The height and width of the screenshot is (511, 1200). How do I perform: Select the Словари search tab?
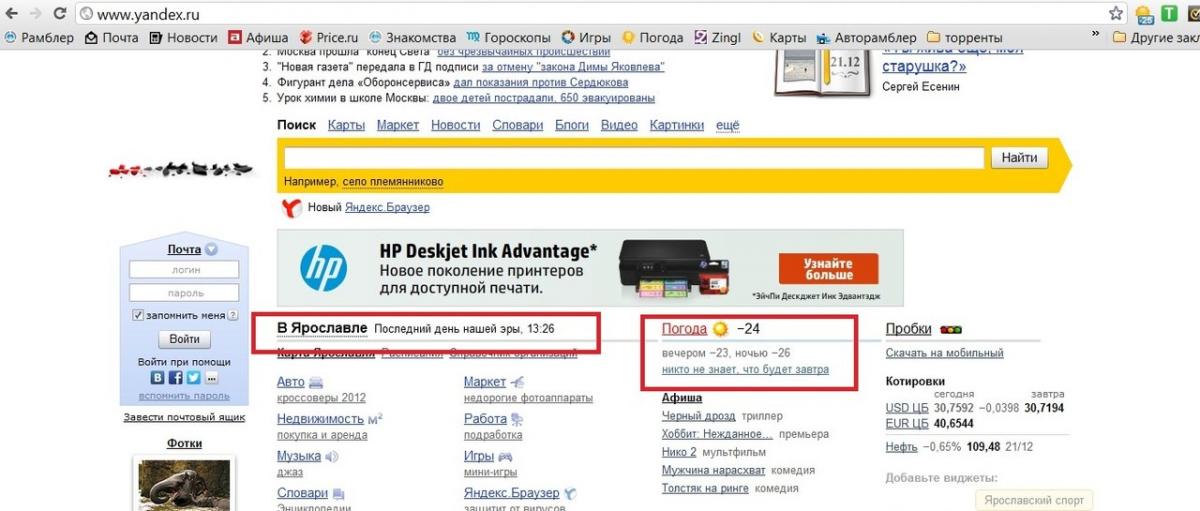point(518,125)
